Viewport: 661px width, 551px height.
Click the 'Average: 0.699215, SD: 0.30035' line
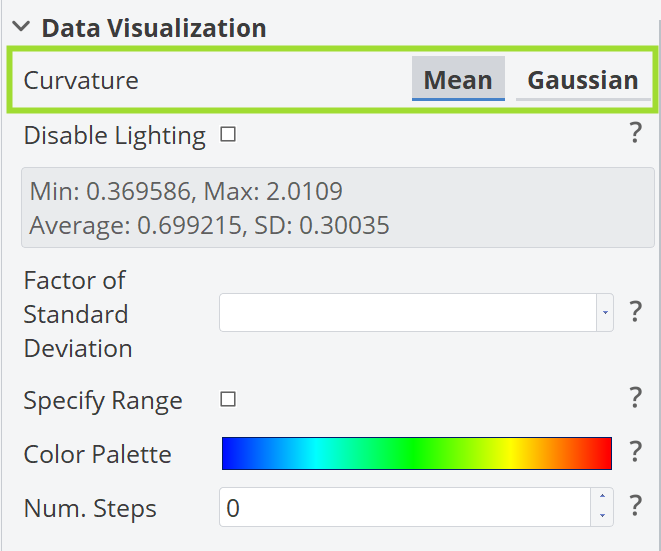[209, 225]
